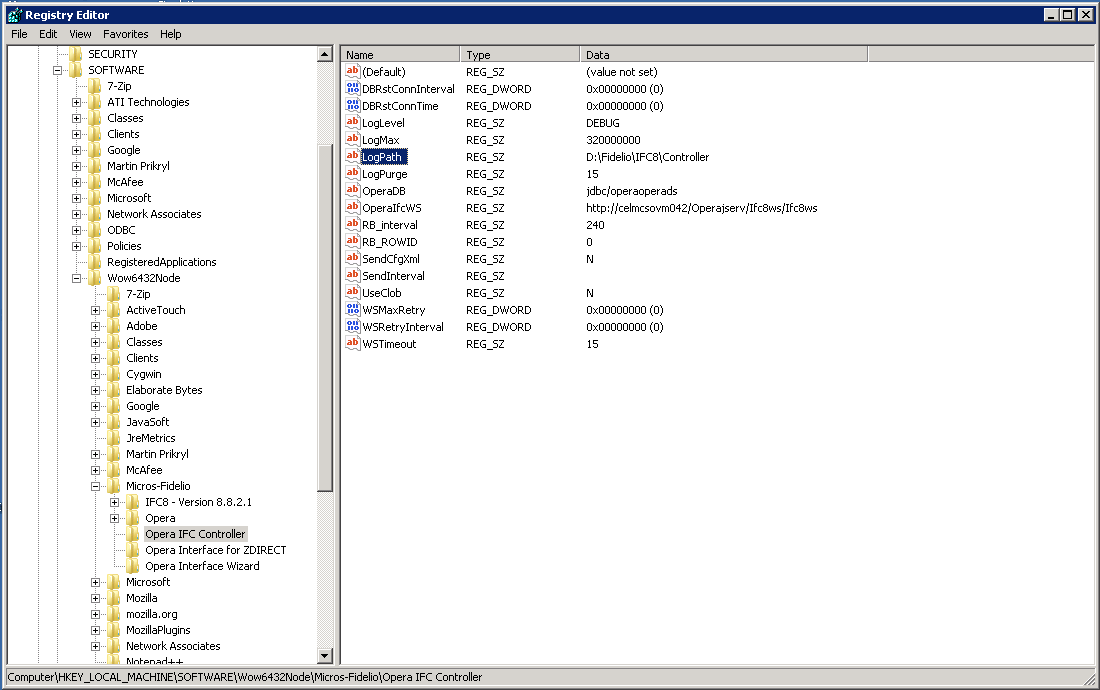The image size is (1100, 690).
Task: Click the LogPath string value icon
Action: (x=352, y=156)
